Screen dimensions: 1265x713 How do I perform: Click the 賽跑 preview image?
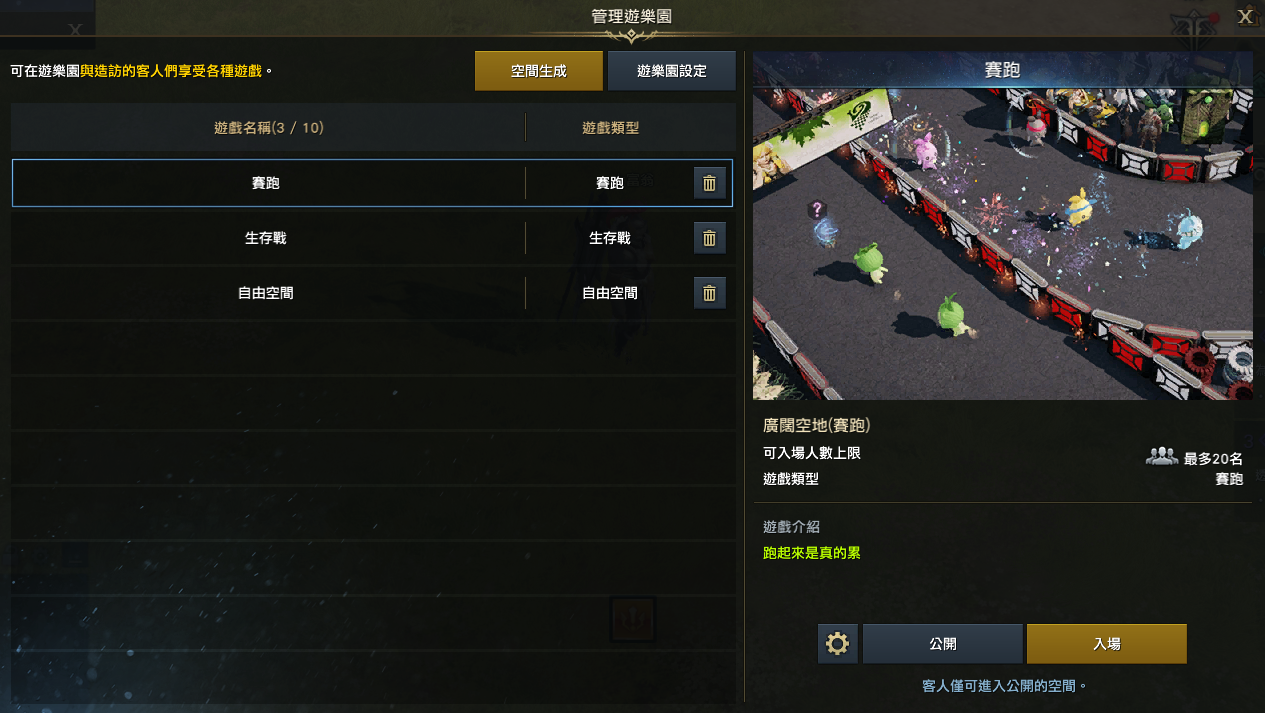coord(1002,244)
